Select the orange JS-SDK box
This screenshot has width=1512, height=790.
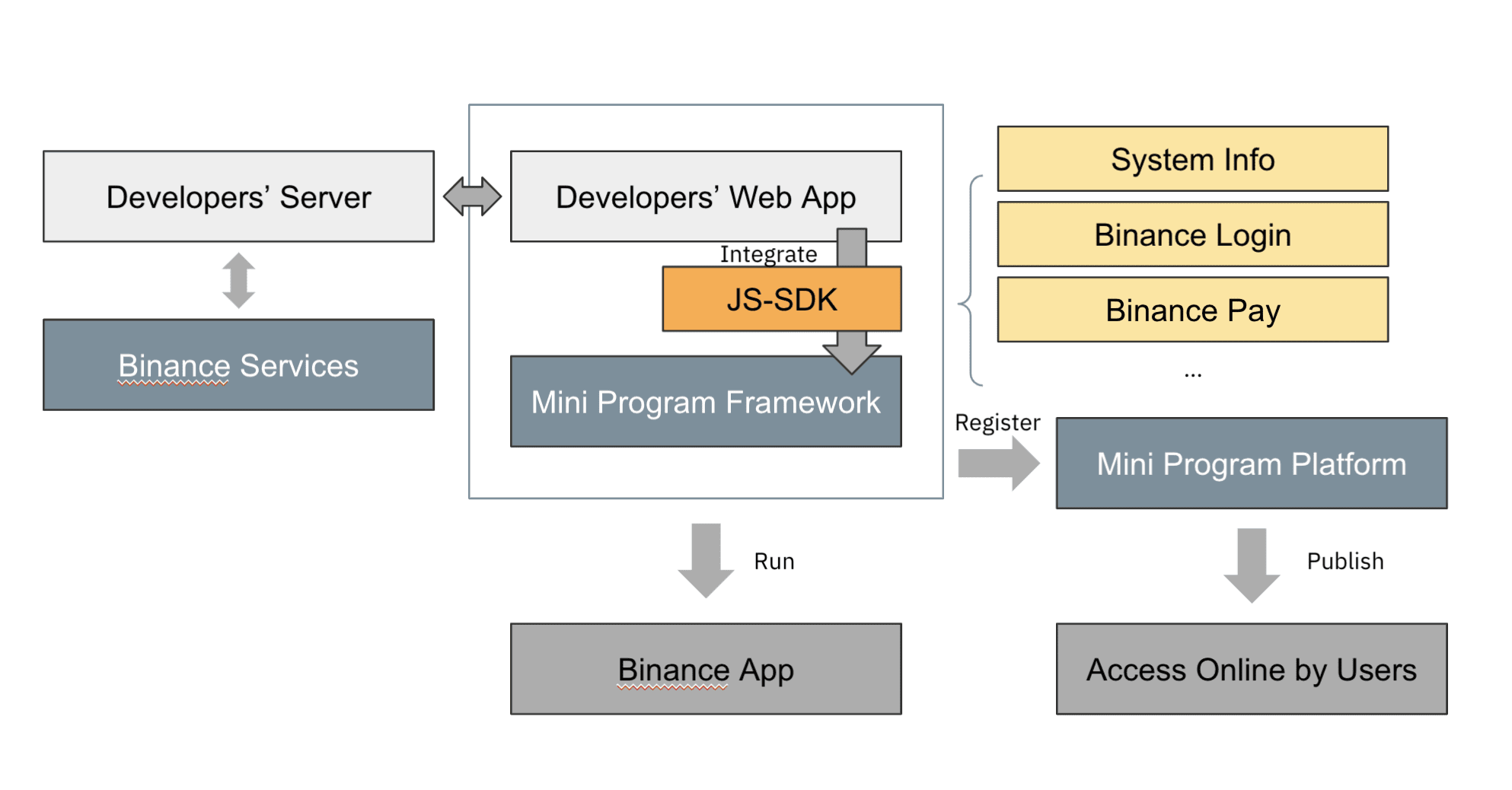[782, 299]
